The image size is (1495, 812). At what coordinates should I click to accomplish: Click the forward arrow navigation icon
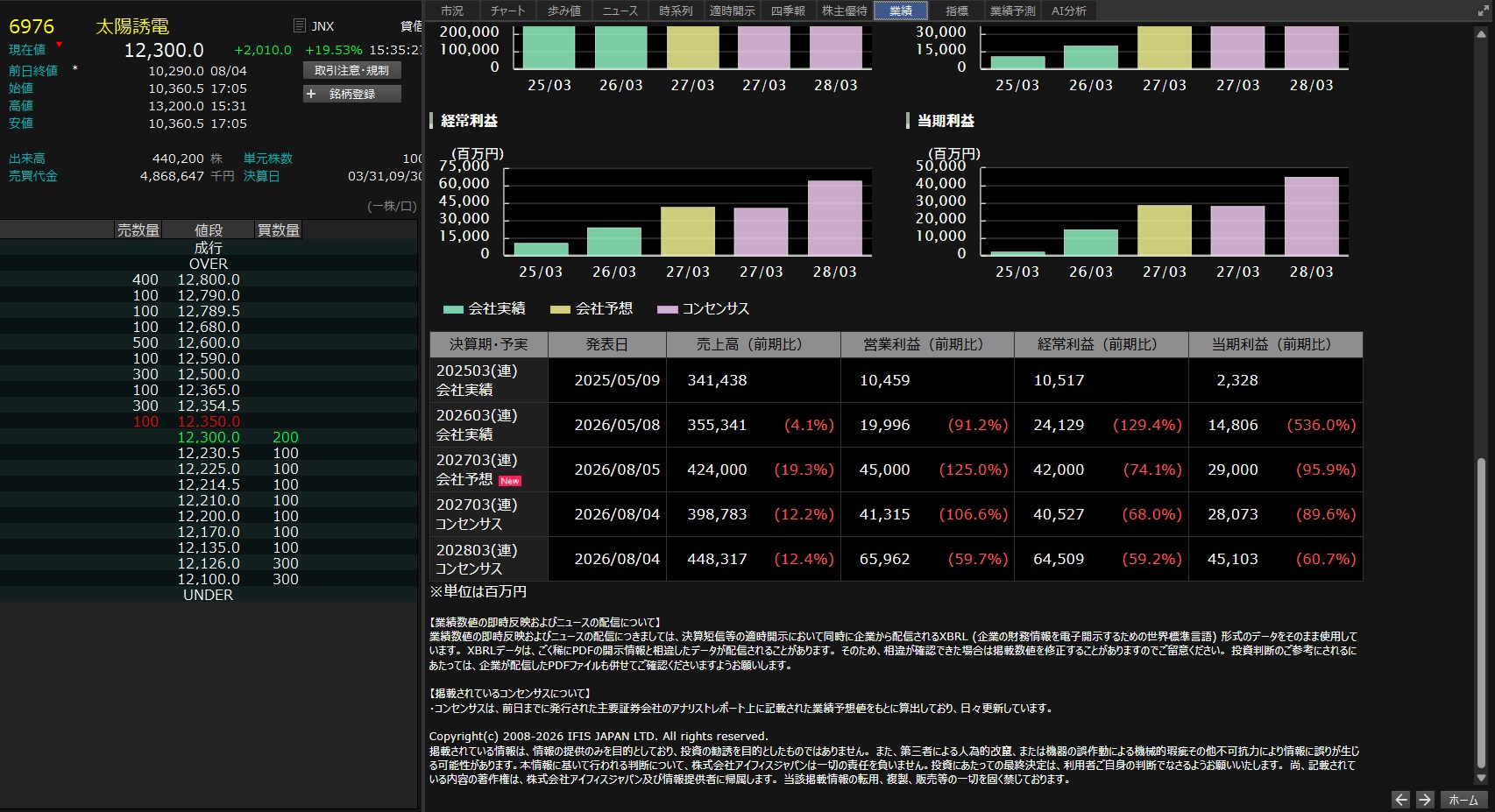[x=1425, y=800]
